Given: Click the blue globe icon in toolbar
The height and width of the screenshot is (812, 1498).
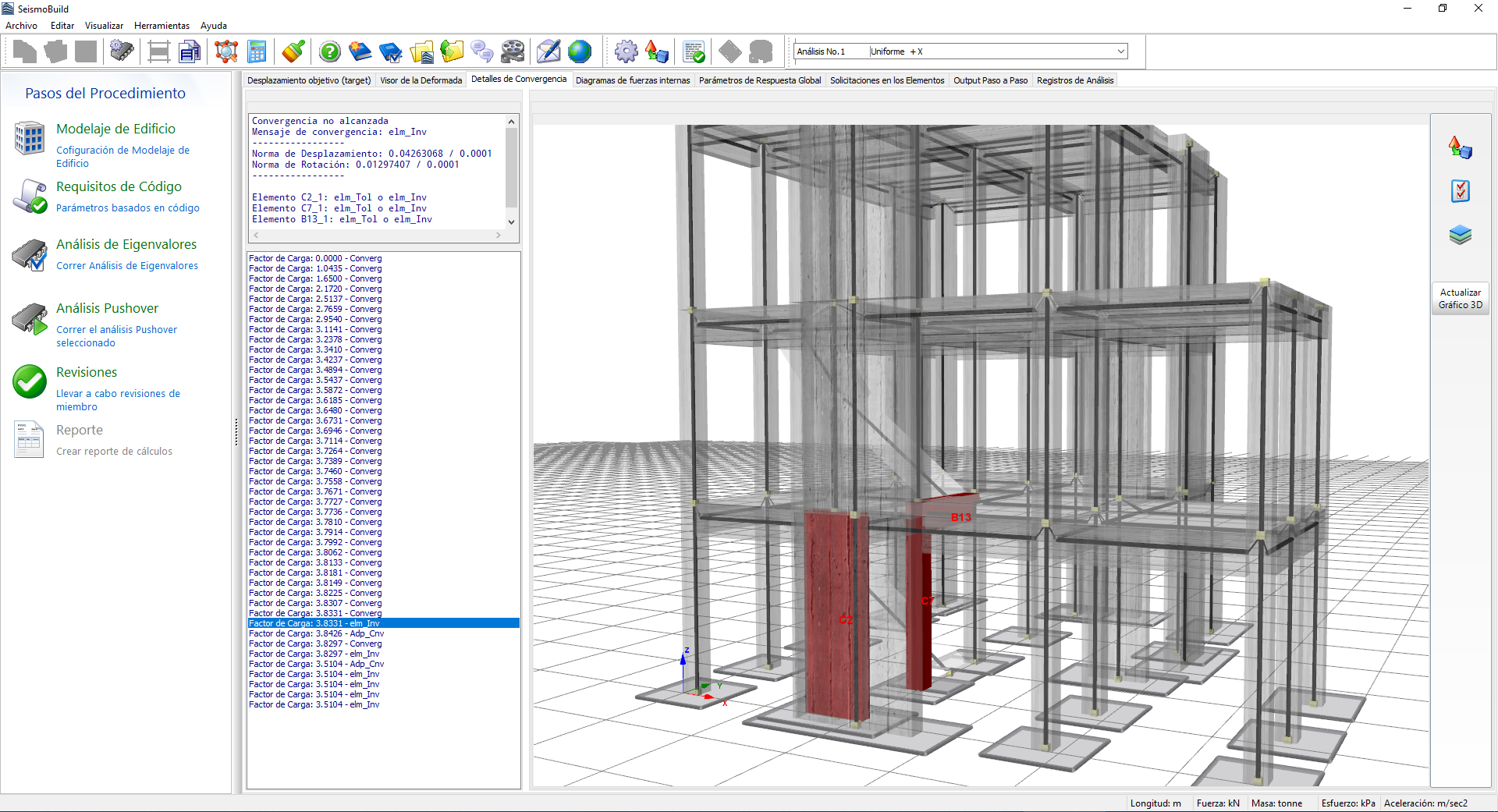Looking at the screenshot, I should [x=580, y=52].
